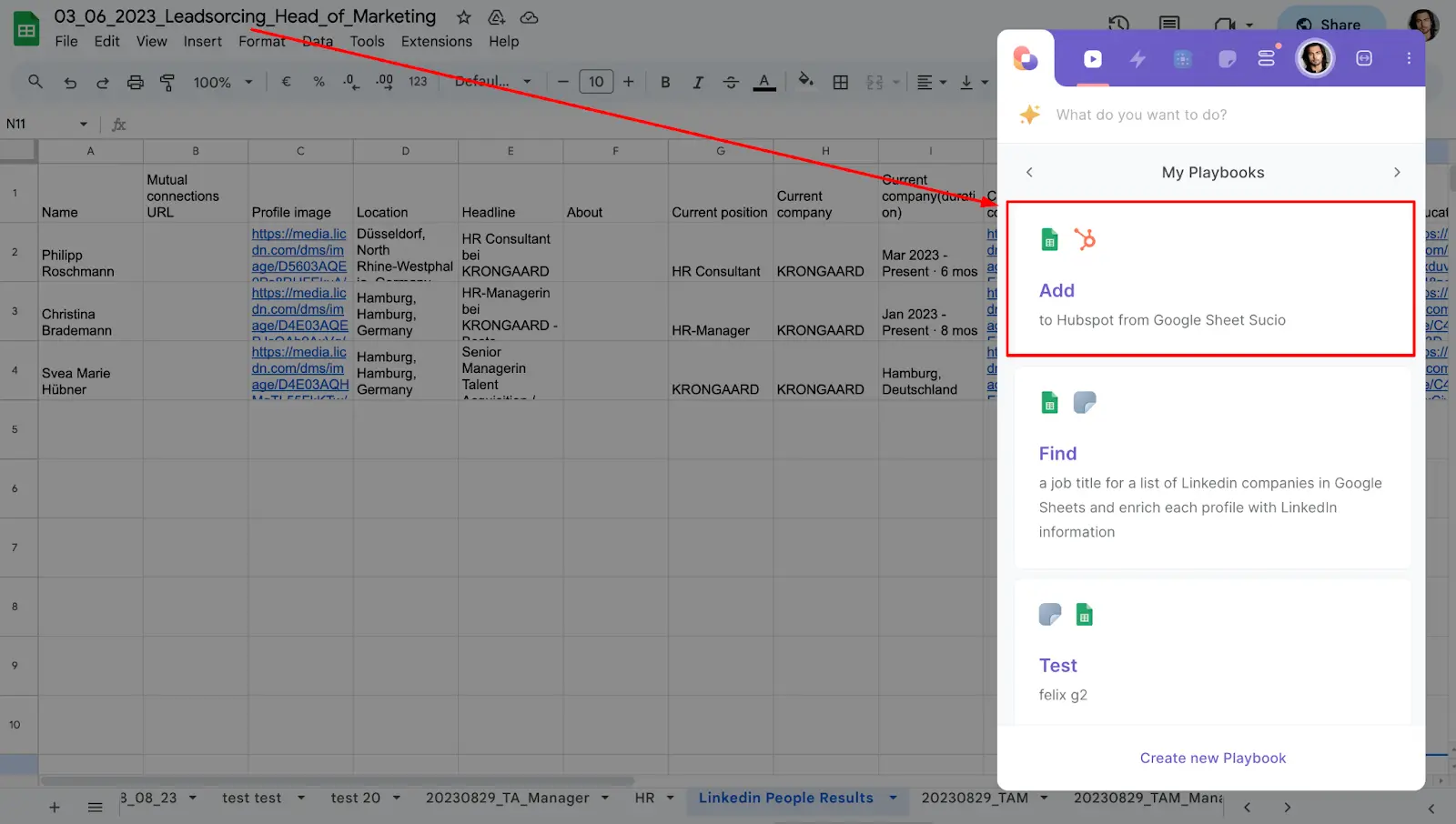
Task: Open the View menu
Action: pos(152,41)
